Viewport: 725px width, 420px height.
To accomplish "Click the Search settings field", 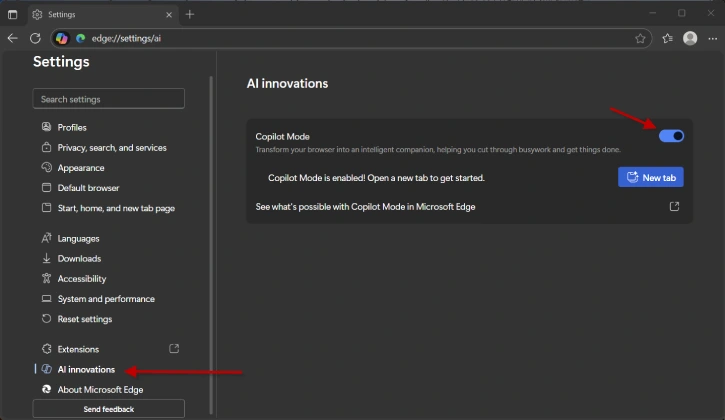I will 109,99.
